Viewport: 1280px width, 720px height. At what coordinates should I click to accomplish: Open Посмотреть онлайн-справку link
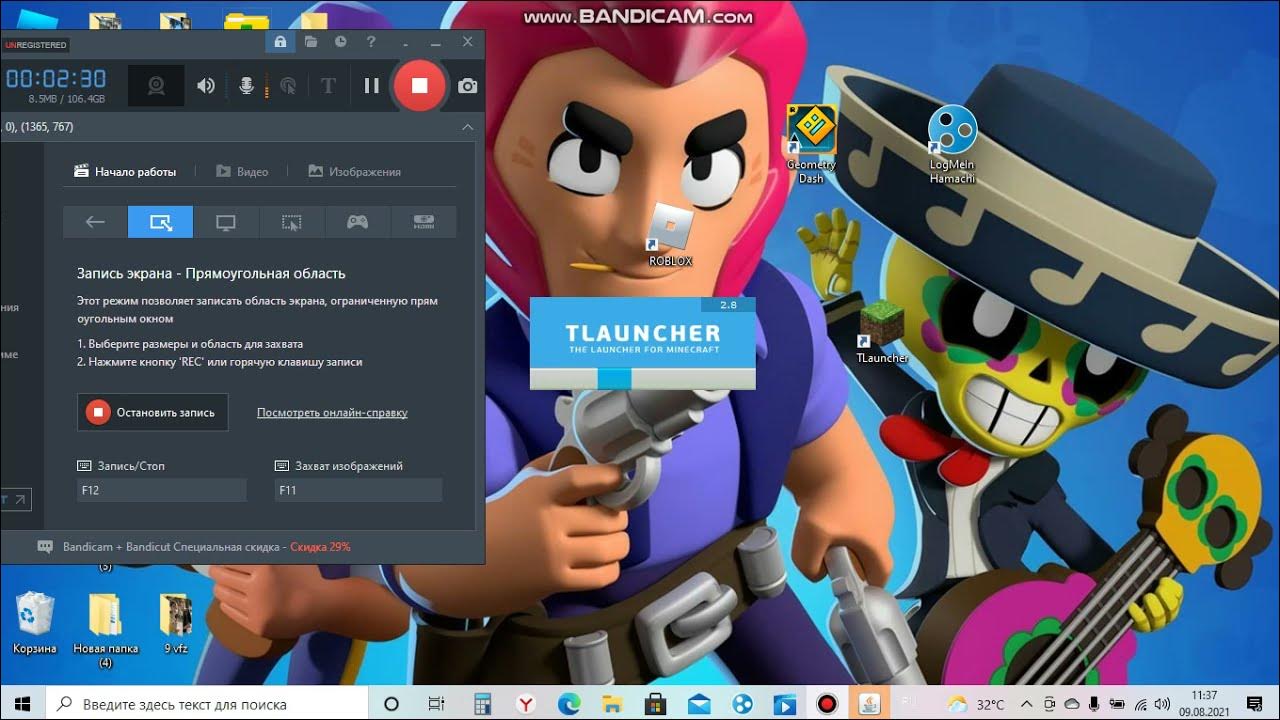click(332, 412)
